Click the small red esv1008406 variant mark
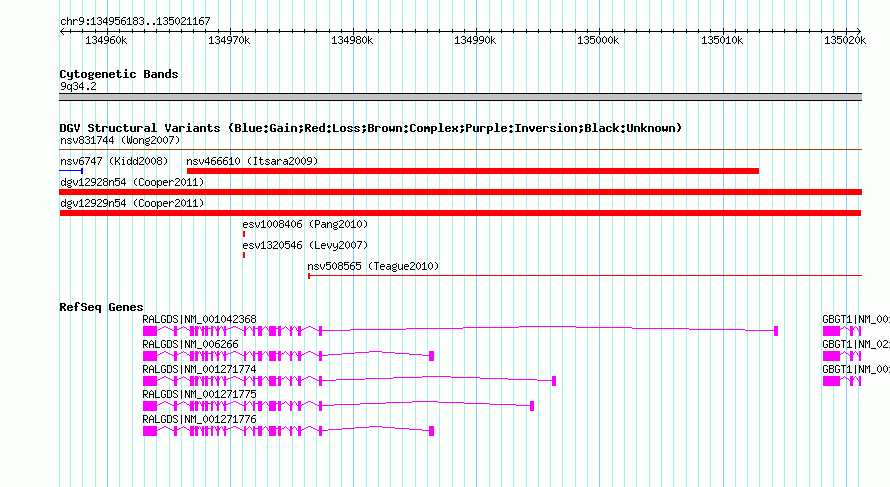Screen dimensions: 890x487 pos(244,234)
